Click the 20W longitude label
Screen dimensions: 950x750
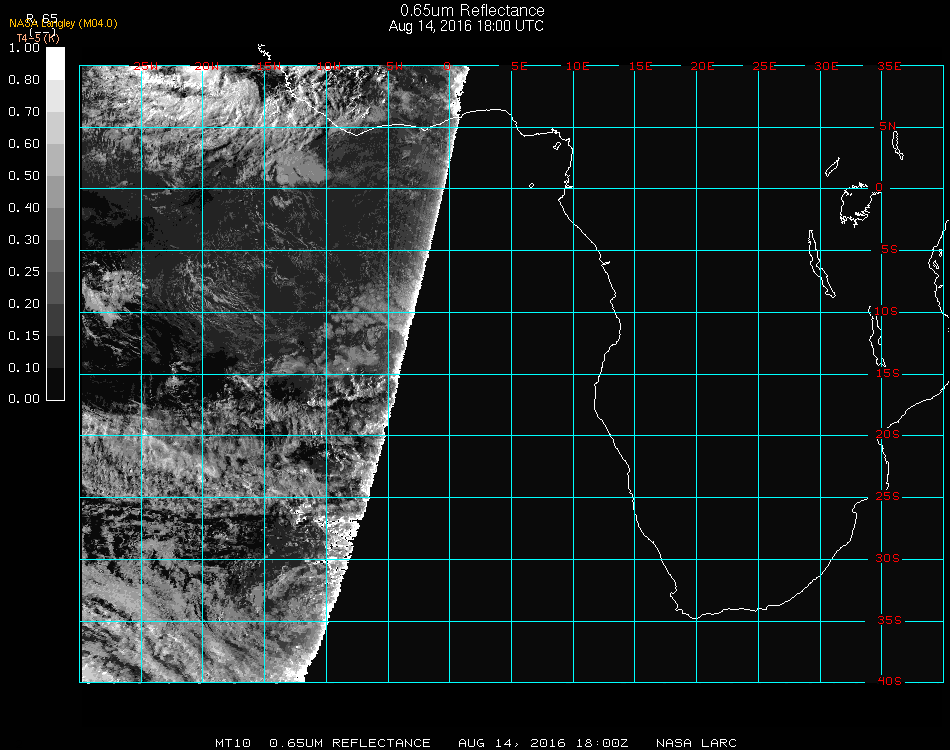point(207,66)
